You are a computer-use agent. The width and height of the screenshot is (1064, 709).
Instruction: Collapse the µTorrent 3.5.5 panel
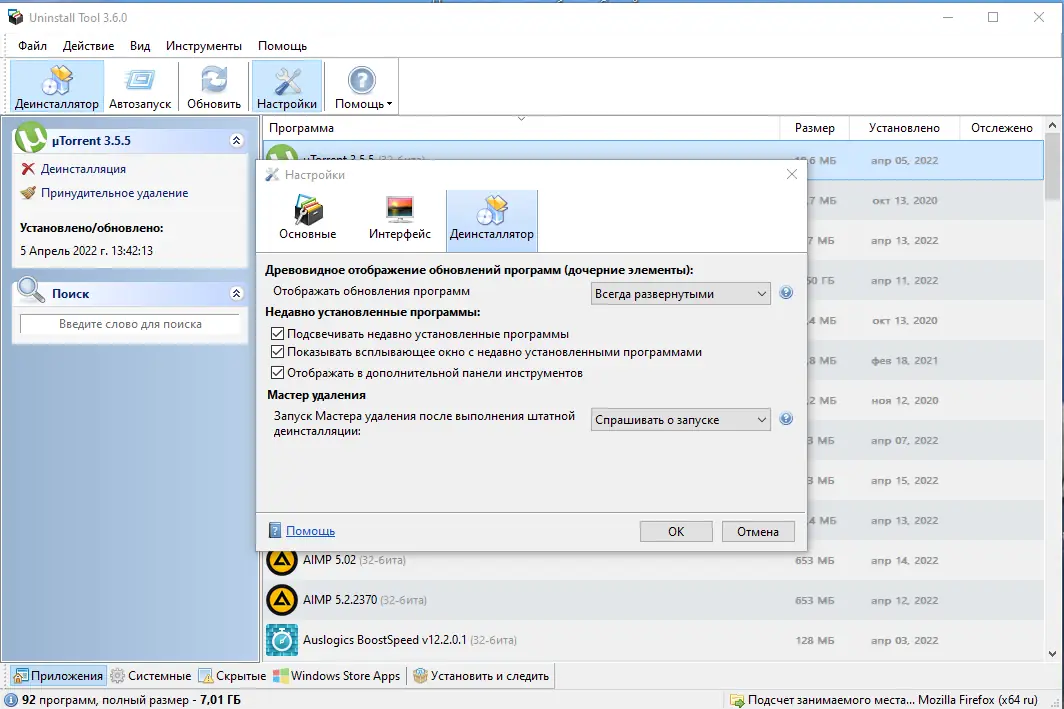236,140
